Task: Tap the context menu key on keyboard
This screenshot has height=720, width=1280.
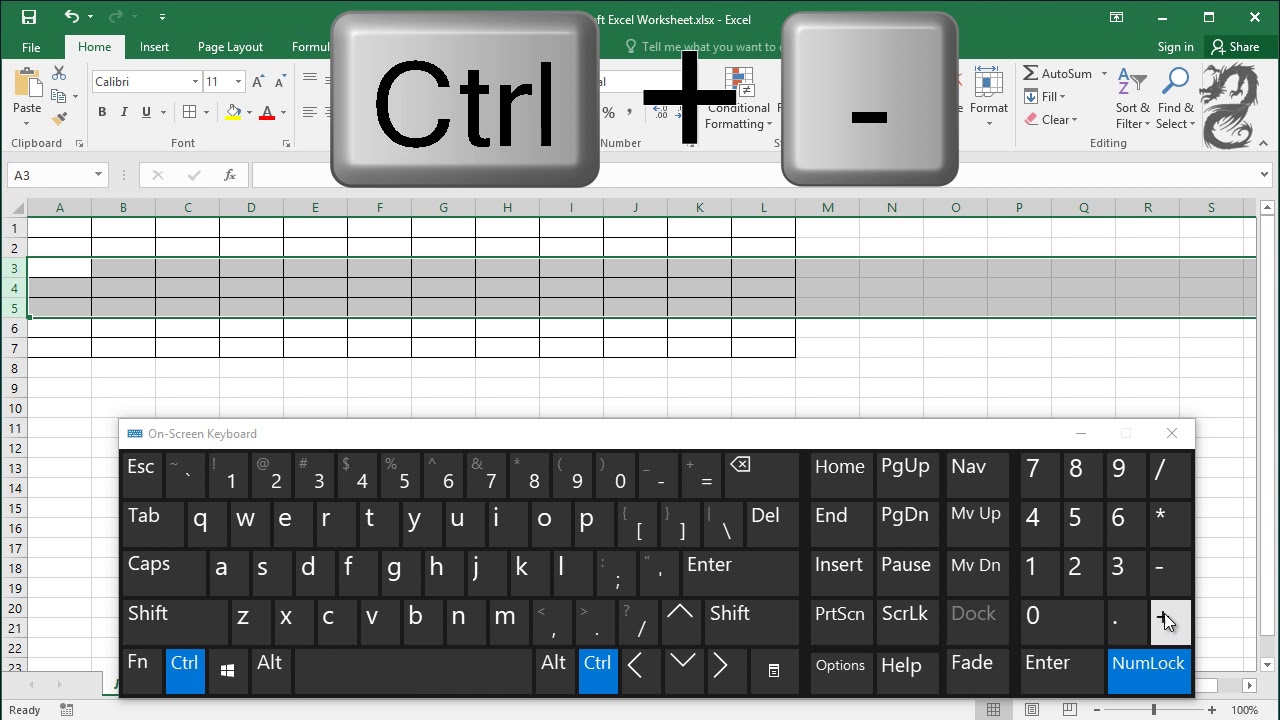Action: (773, 671)
